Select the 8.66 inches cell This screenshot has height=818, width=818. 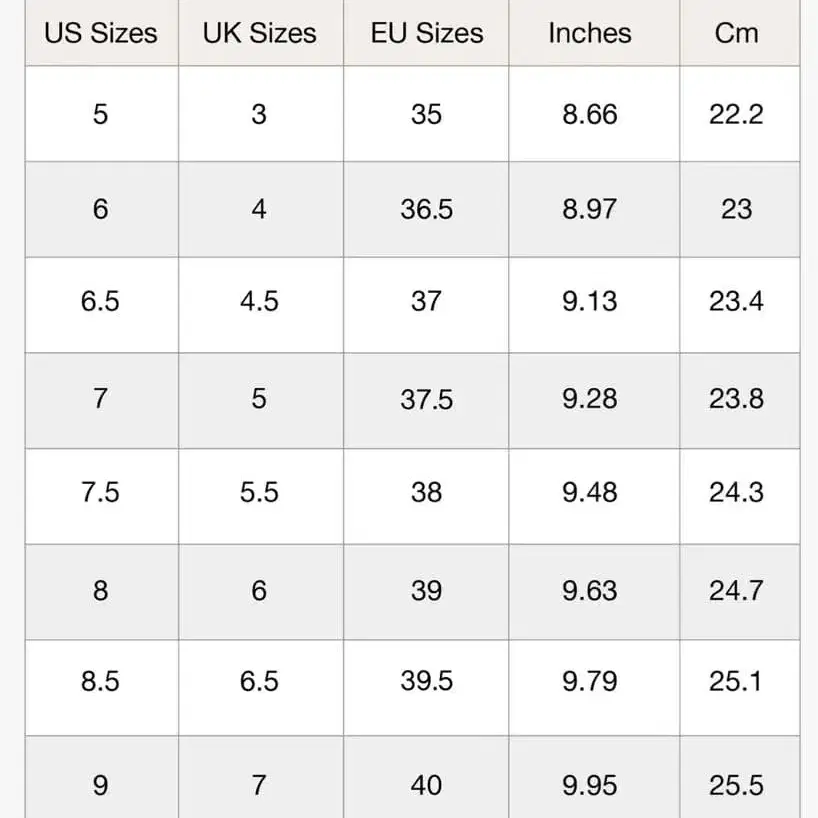[x=590, y=114]
